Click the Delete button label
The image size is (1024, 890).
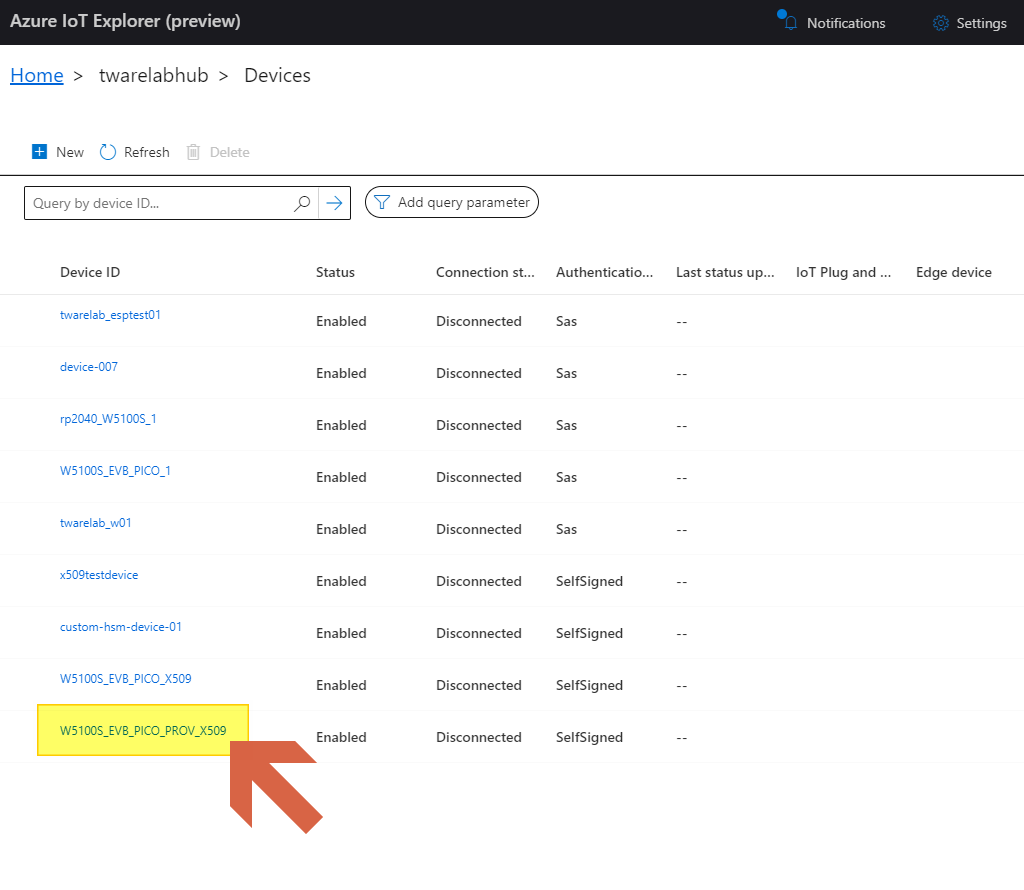[230, 152]
